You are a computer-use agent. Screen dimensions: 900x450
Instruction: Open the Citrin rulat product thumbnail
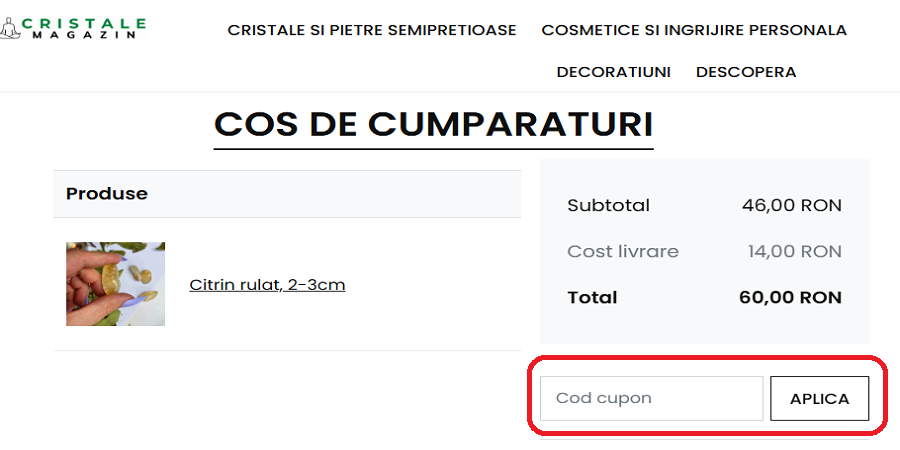(115, 284)
